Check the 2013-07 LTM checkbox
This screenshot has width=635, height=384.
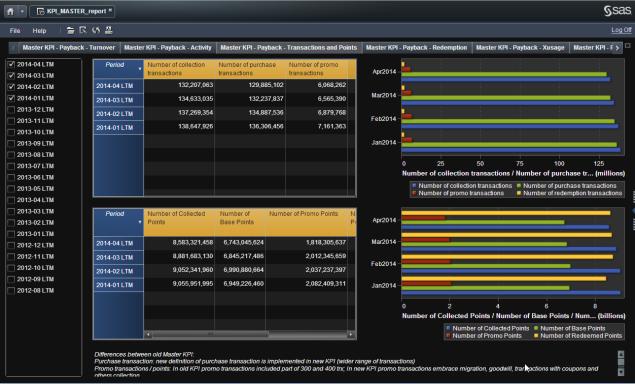[11, 166]
